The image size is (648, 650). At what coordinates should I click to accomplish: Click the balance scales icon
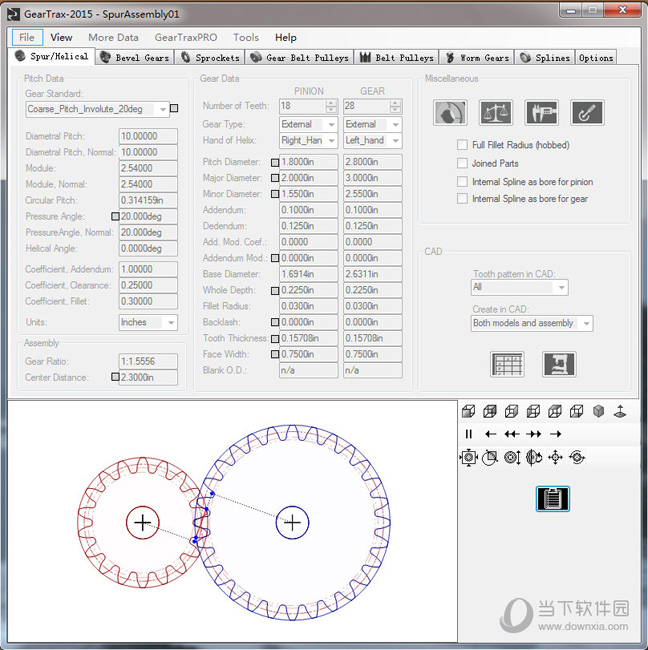[496, 112]
